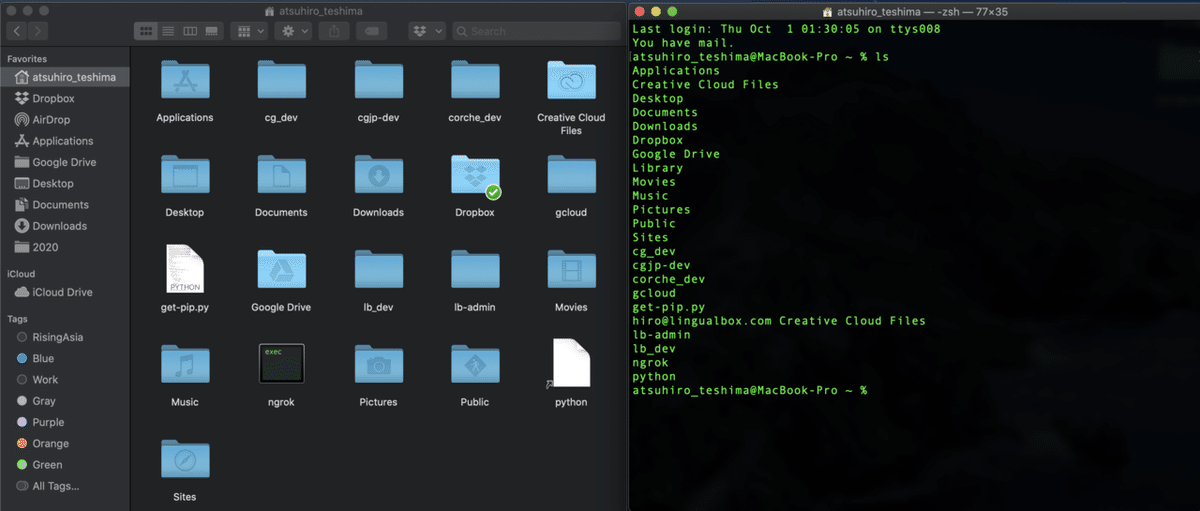Switch Finder to column view
Image resolution: width=1200 pixels, height=511 pixels.
tap(189, 32)
